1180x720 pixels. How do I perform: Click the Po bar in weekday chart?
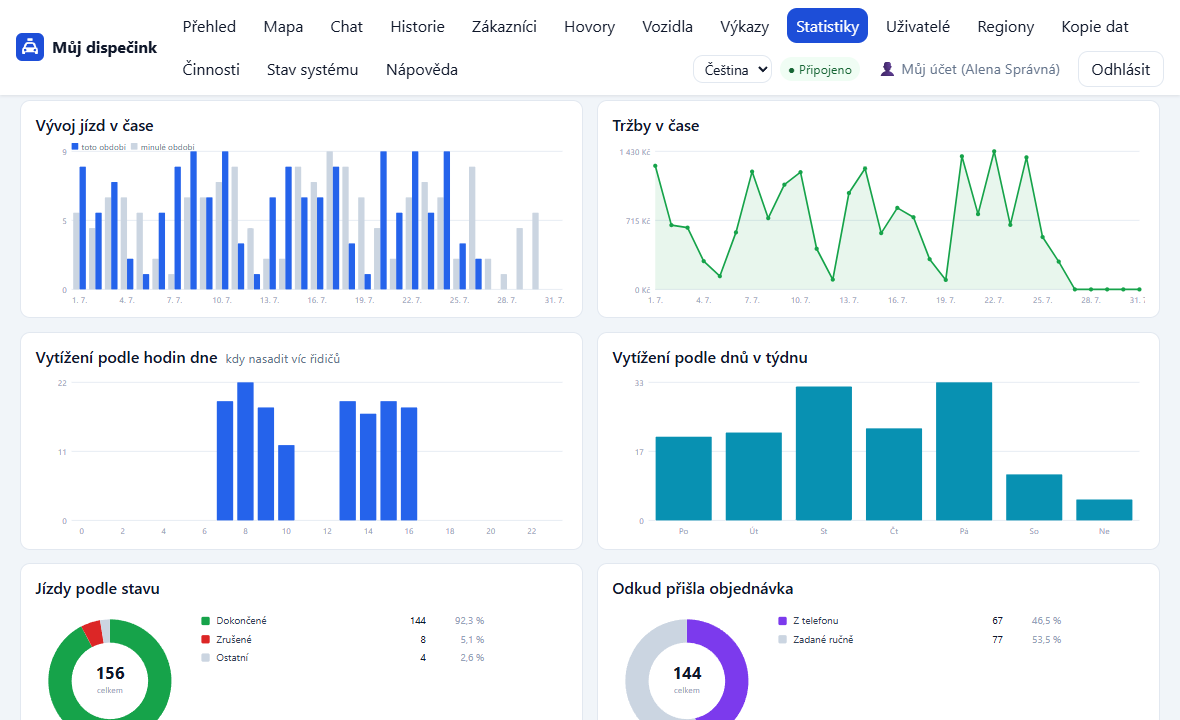tap(683, 478)
